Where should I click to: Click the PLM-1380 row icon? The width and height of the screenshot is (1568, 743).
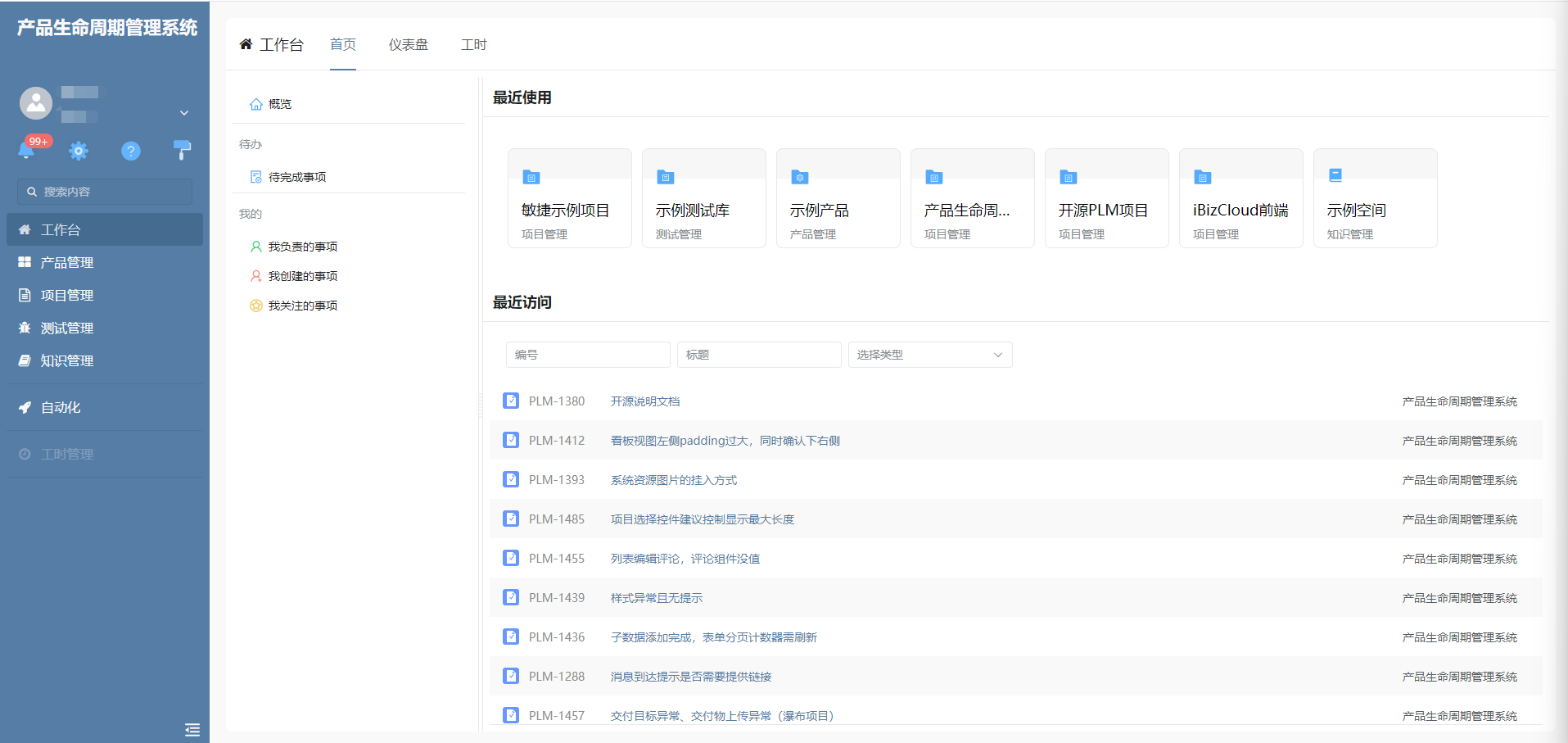pos(511,401)
